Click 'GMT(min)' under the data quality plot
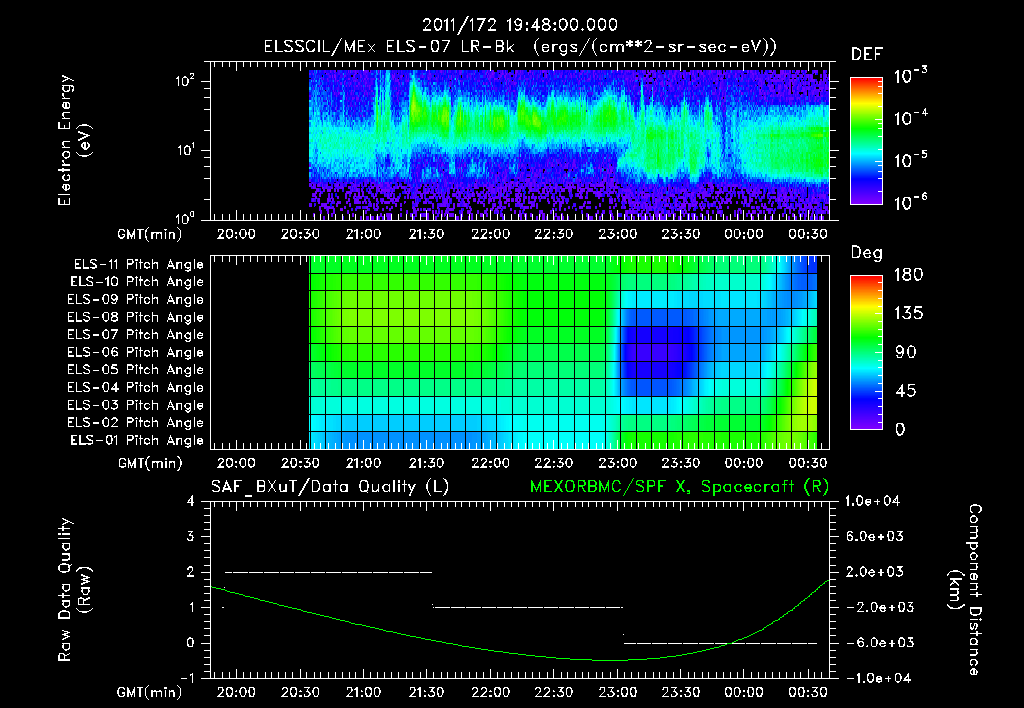Screen dimensions: 1024x708 tap(149, 692)
